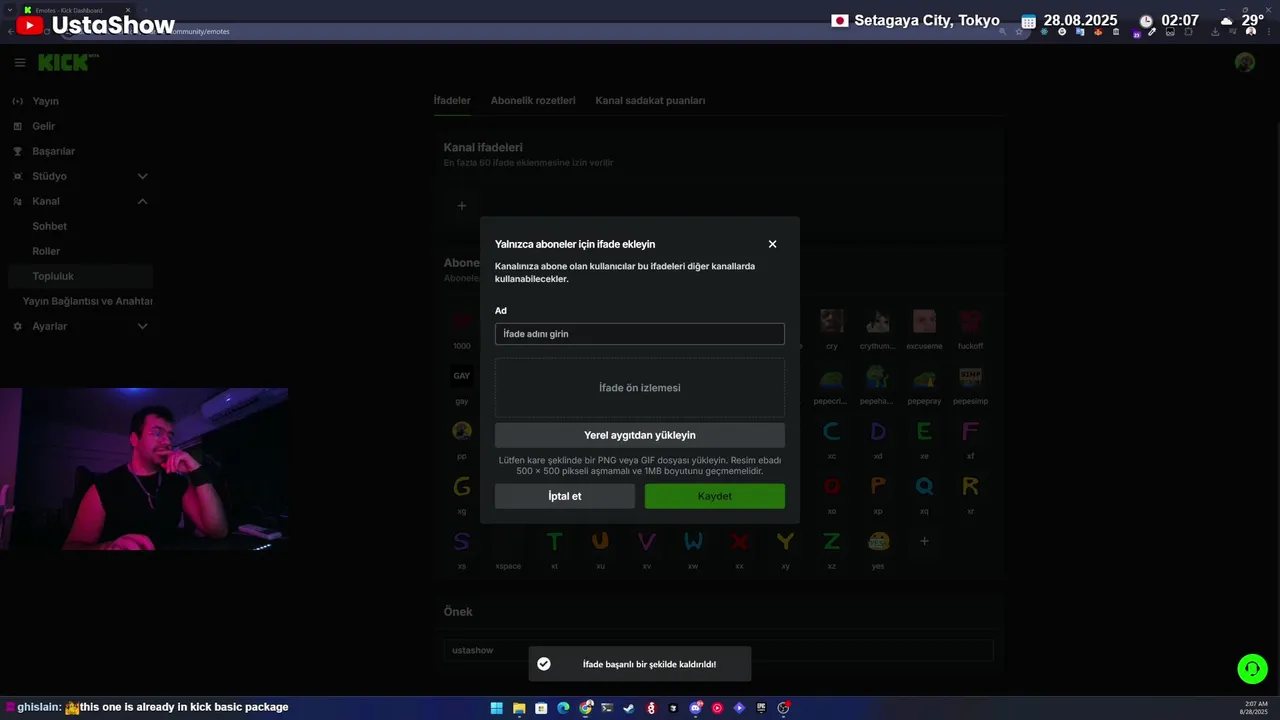Open the hamburger menu next to Kick logo
The image size is (1280, 720).
click(20, 63)
